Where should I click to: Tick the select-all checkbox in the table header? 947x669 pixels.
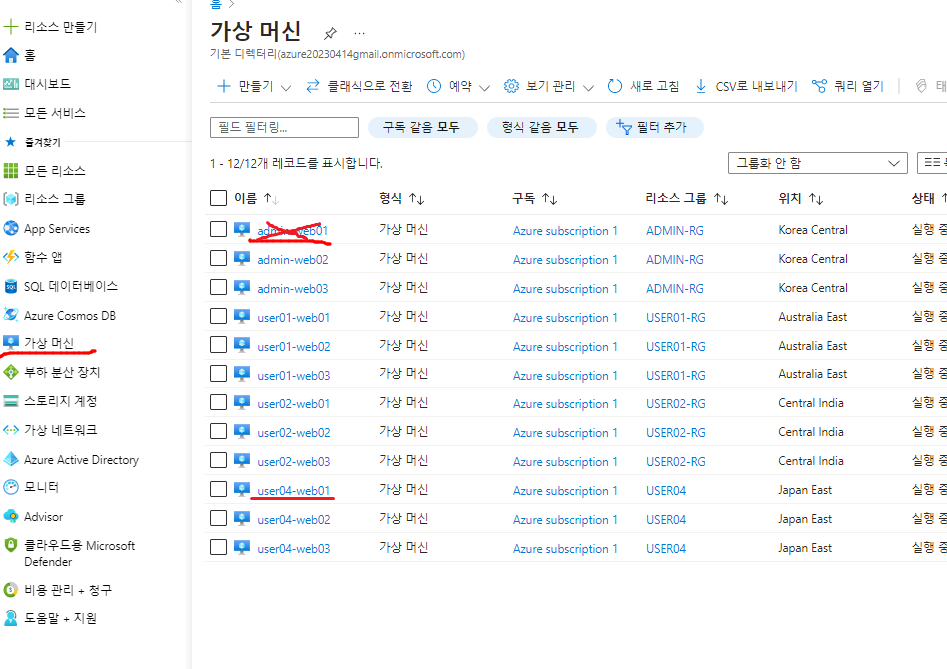click(x=218, y=198)
